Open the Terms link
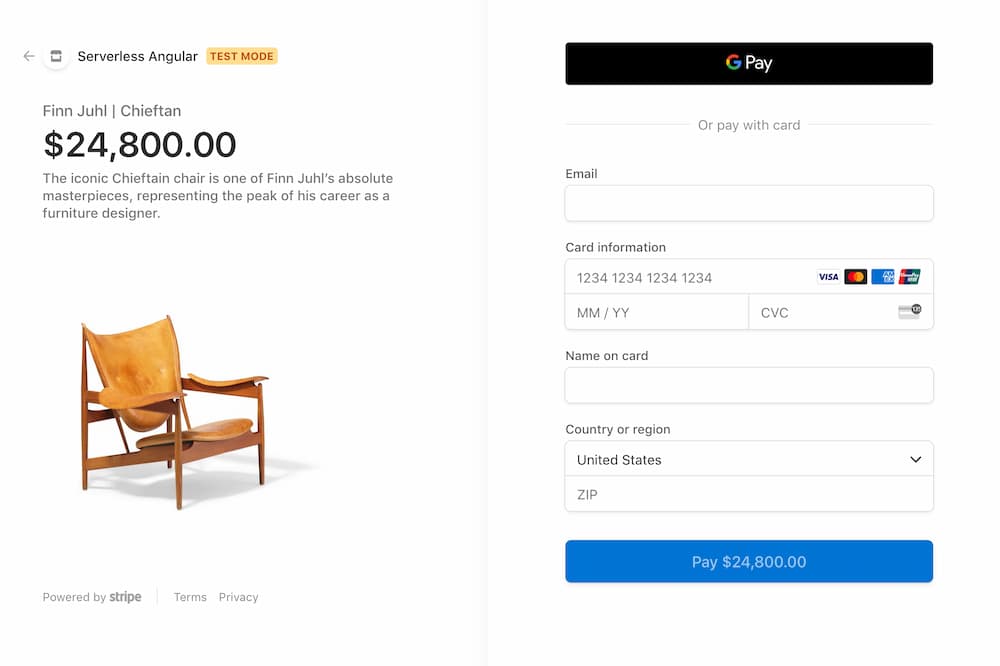This screenshot has height=666, width=1000. (x=190, y=597)
